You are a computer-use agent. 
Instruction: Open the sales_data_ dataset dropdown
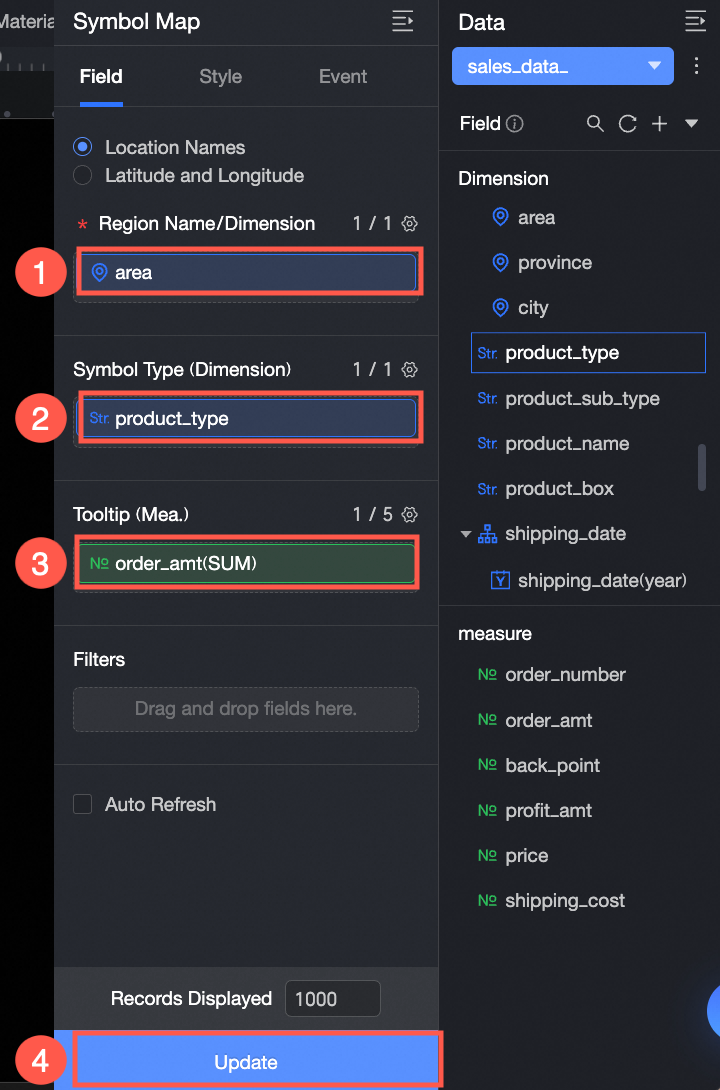point(558,66)
